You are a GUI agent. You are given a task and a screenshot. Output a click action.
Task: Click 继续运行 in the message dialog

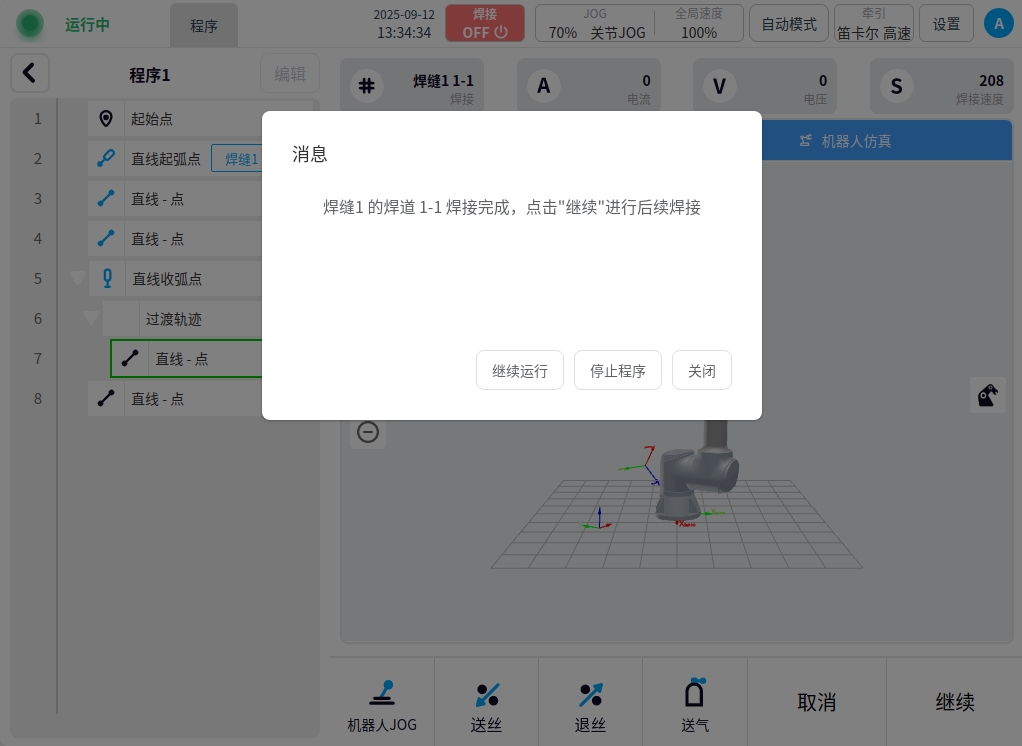pyautogui.click(x=519, y=370)
